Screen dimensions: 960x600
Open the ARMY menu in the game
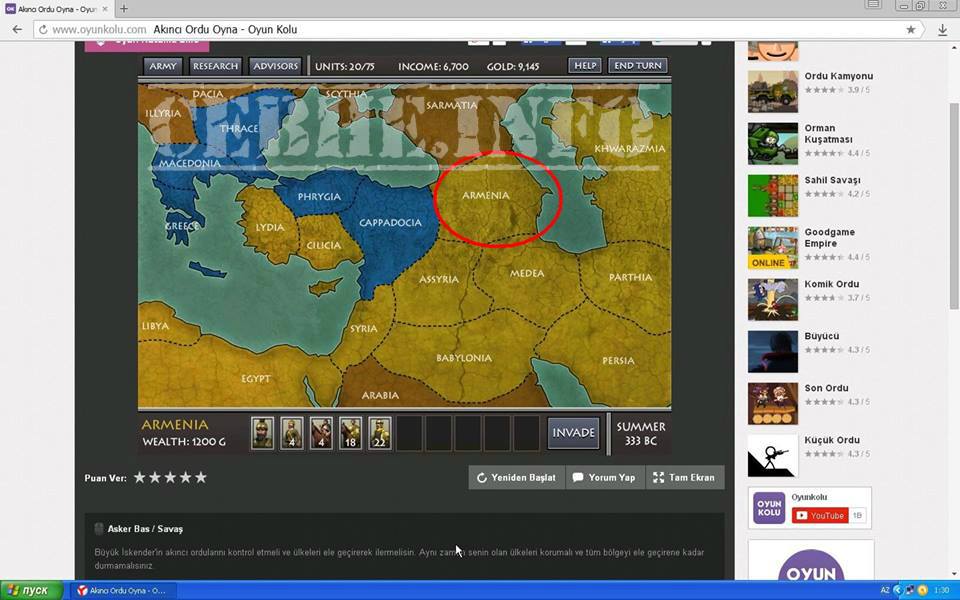163,66
